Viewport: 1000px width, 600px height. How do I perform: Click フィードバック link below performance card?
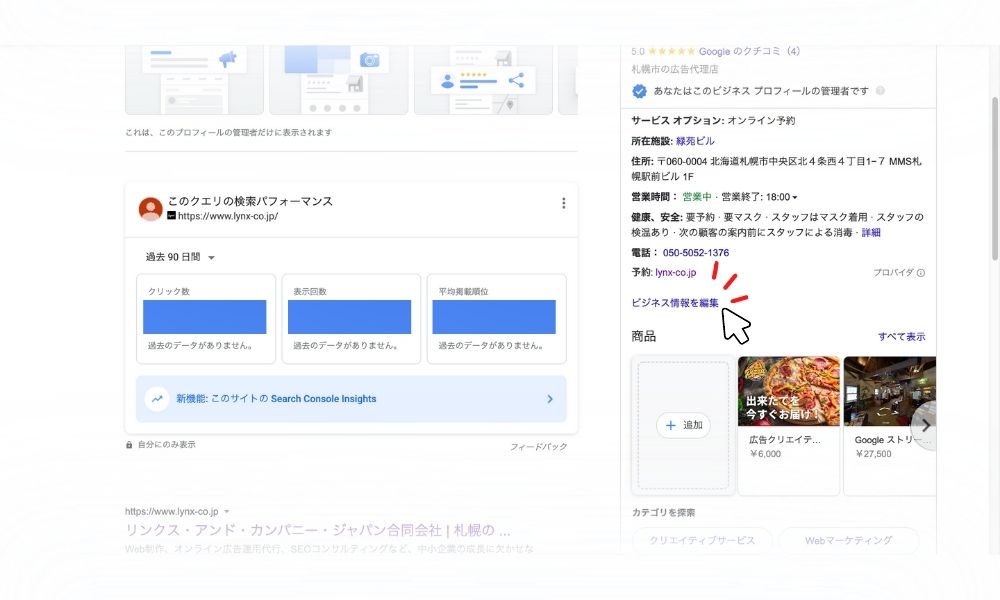click(x=538, y=446)
